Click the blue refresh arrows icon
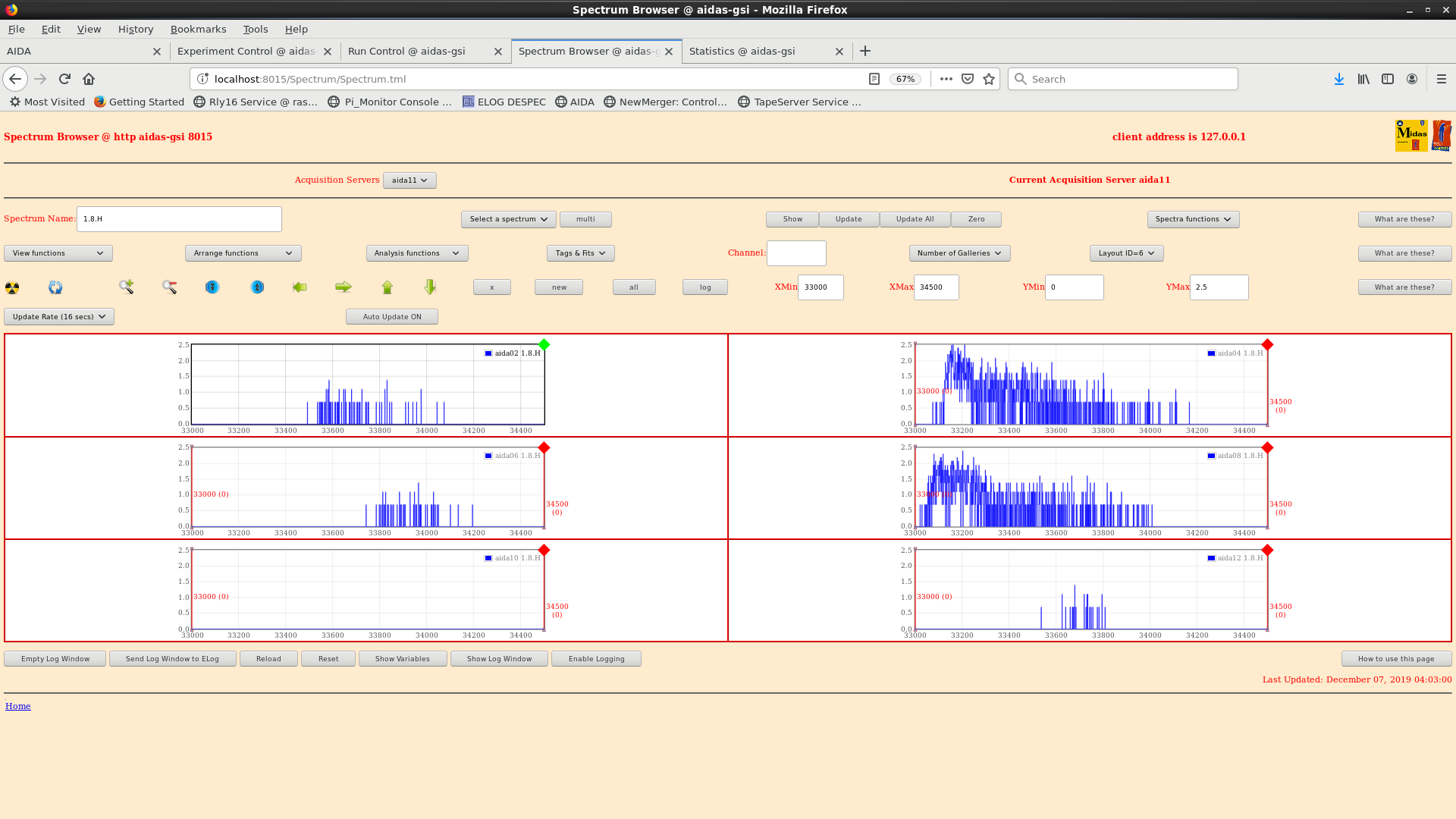The width and height of the screenshot is (1456, 819). click(55, 287)
